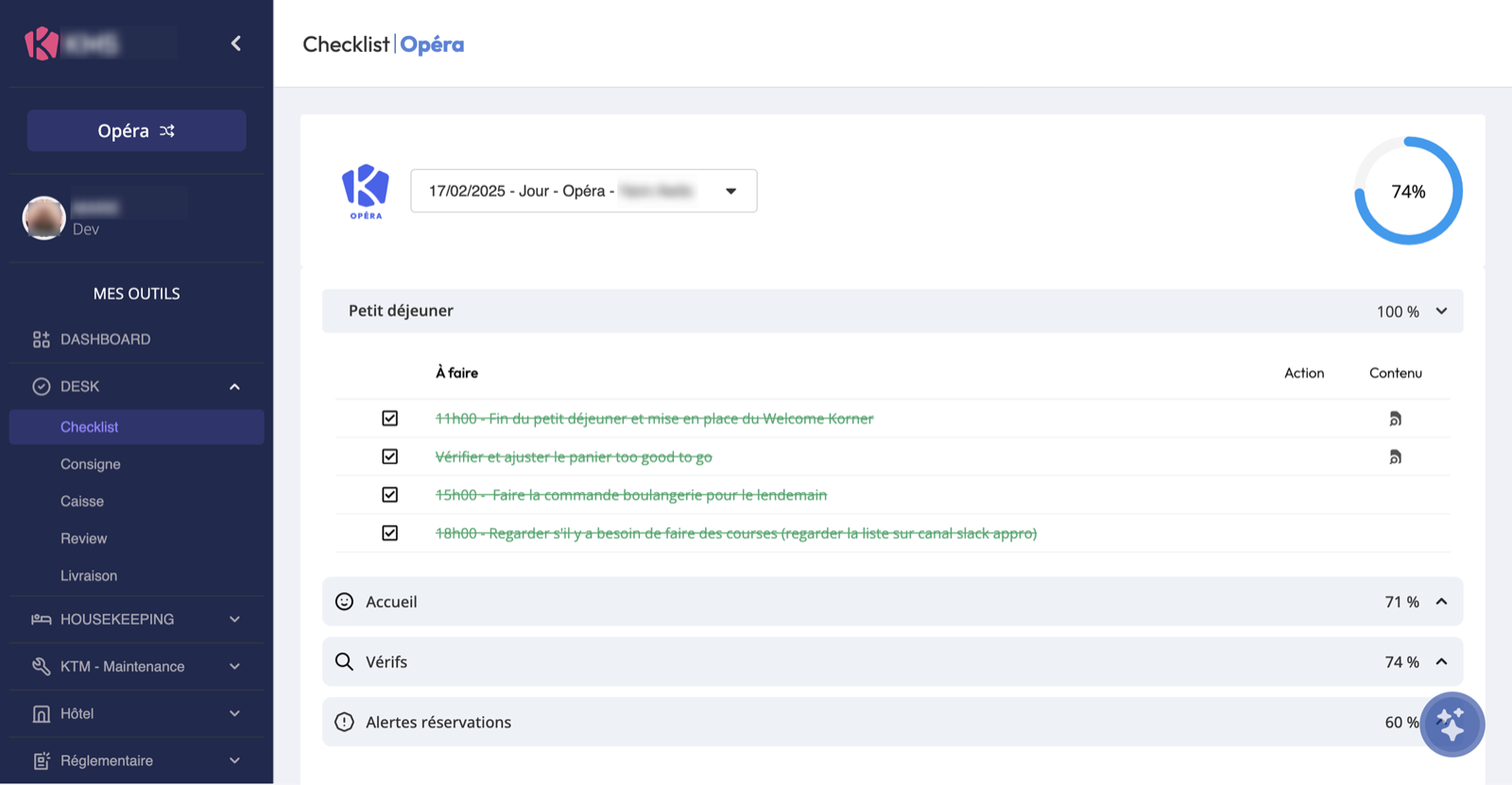
Task: Open Consigne in the Desk submenu
Action: [x=91, y=465]
